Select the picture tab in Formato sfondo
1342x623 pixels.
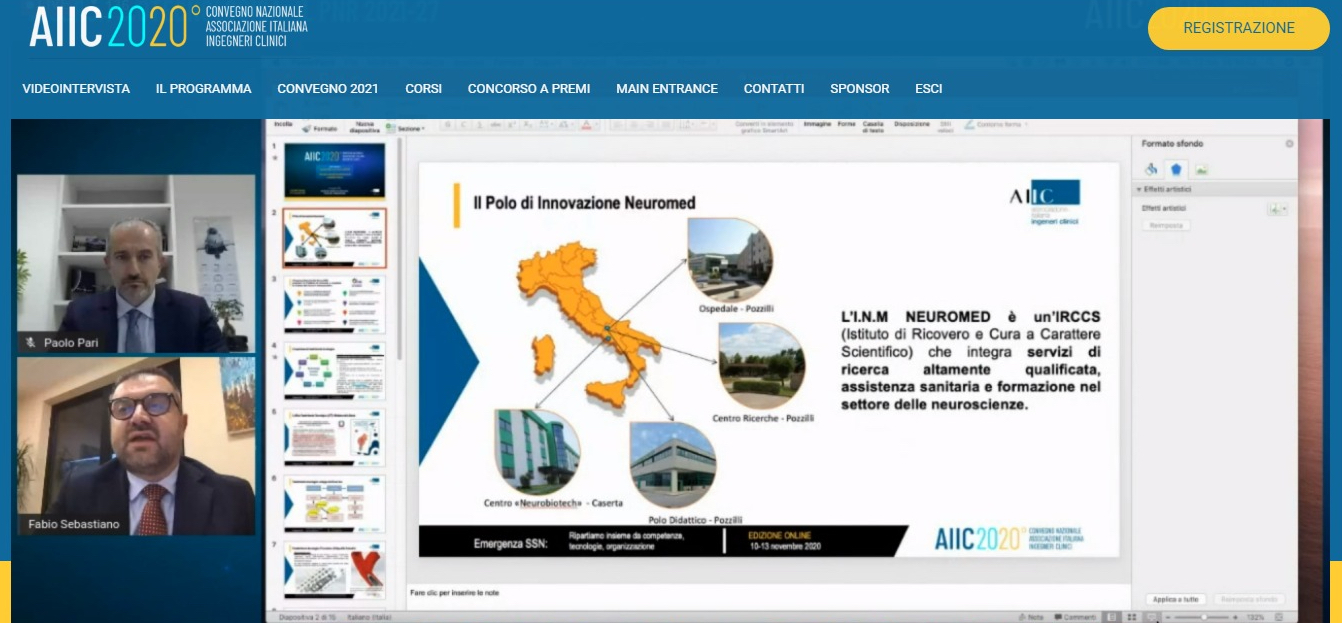pyautogui.click(x=1201, y=169)
